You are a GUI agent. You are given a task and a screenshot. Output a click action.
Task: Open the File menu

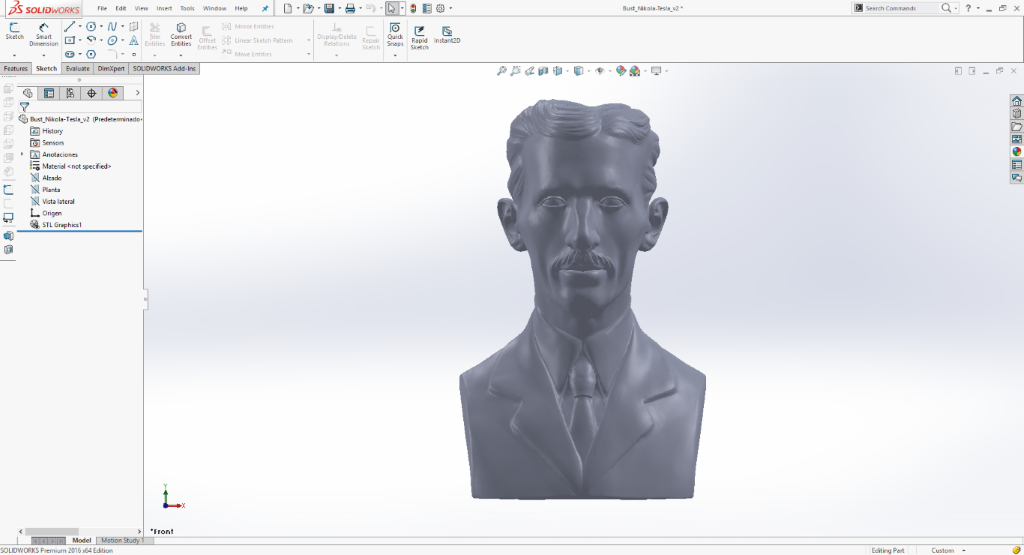click(x=102, y=8)
